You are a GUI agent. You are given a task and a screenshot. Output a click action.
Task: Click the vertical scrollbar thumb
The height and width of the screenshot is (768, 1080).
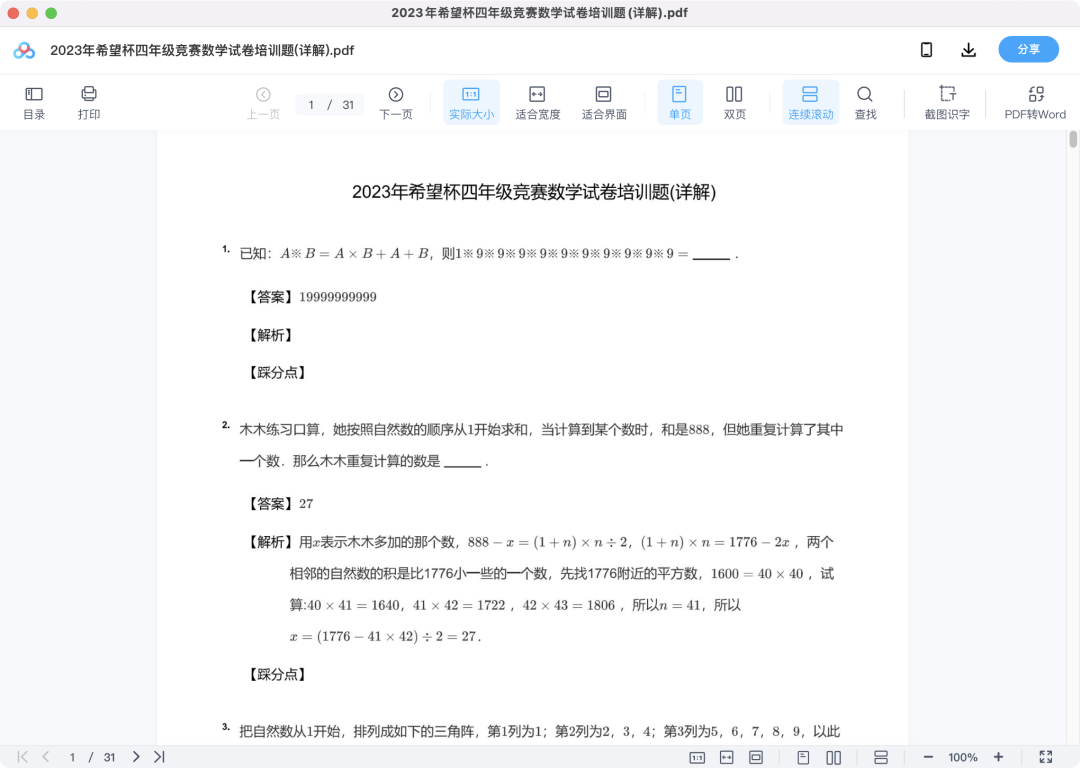pos(1072,139)
